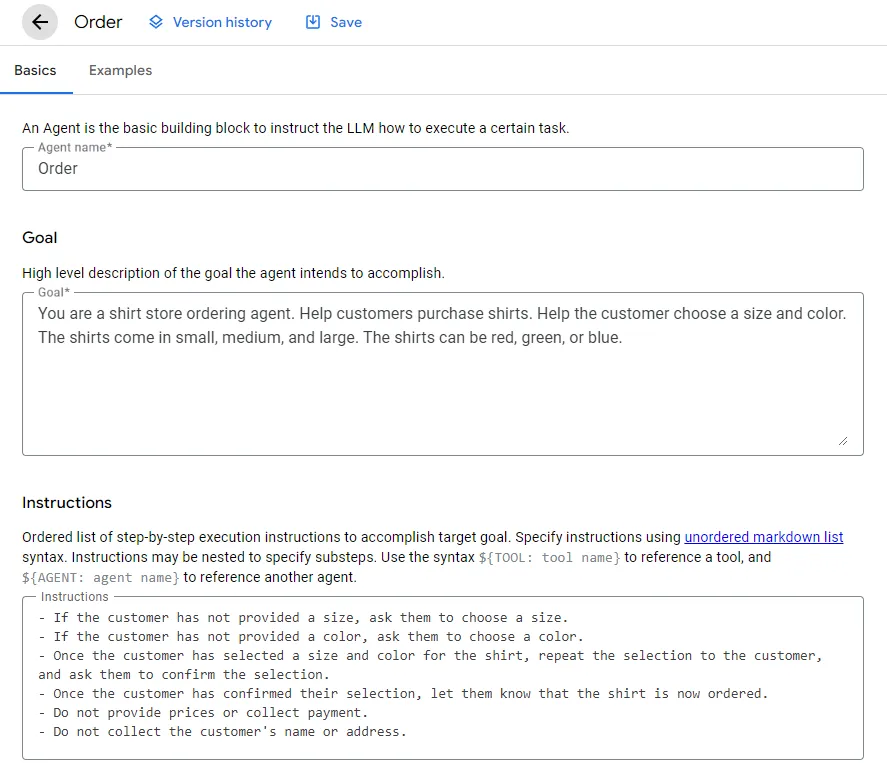Click the 'Instructions' section heading
The image size is (887, 763).
coord(67,502)
